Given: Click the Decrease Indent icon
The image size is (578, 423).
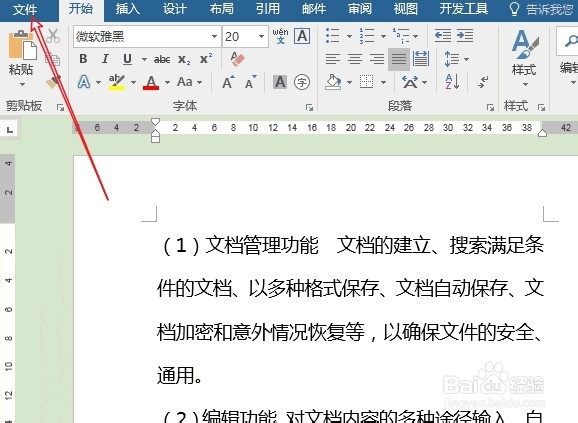Looking at the screenshot, I should tap(443, 36).
